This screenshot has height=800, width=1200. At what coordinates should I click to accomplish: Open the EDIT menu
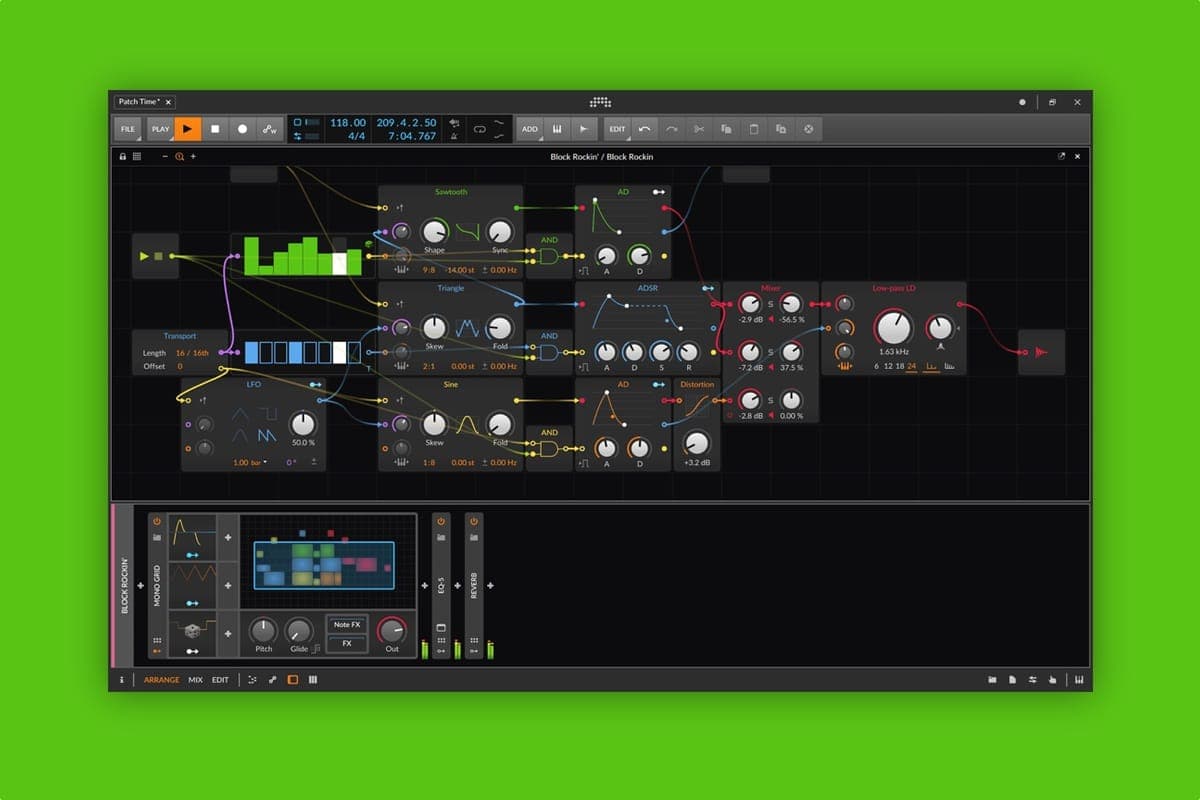pos(618,129)
